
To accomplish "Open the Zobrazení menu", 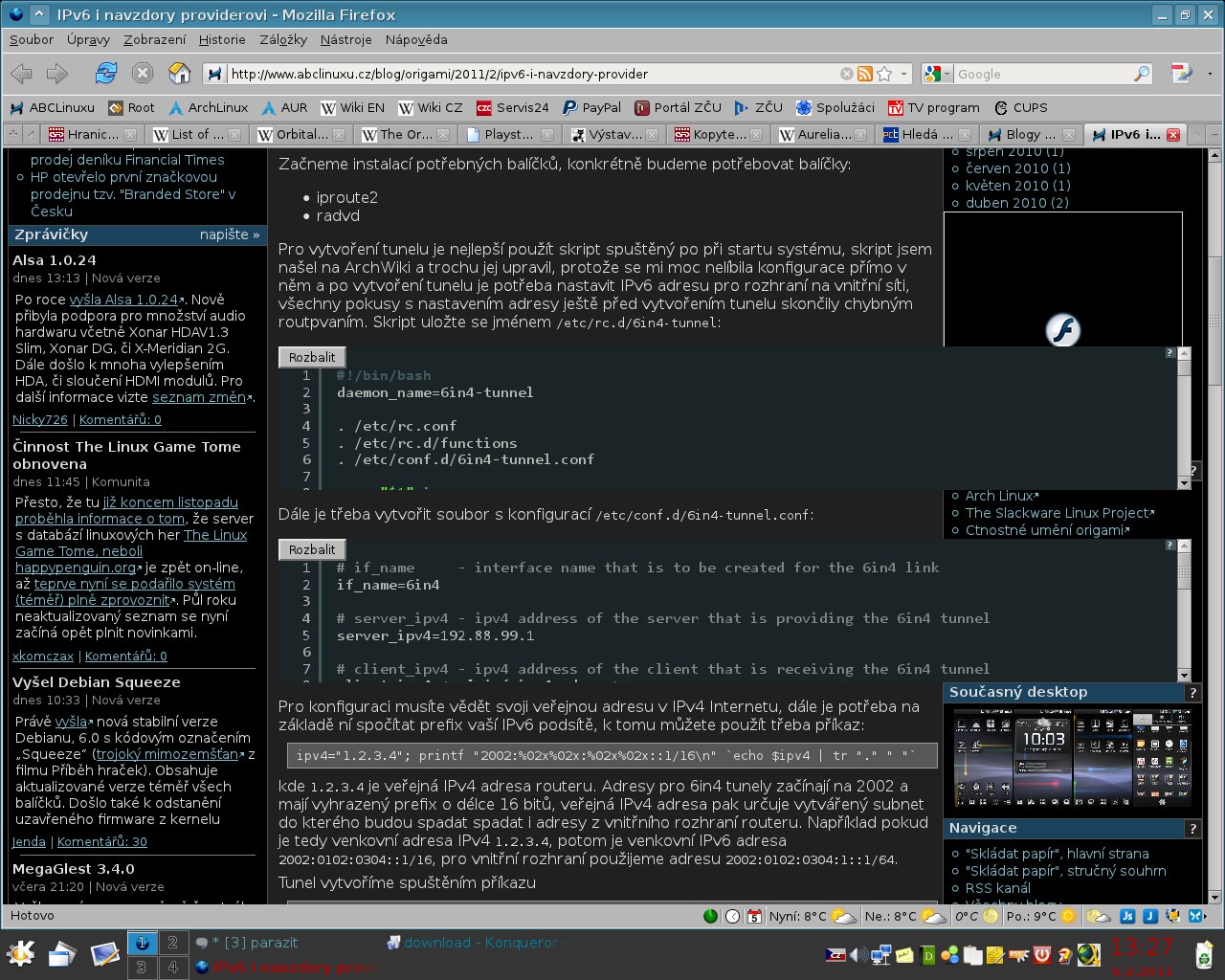I will point(155,40).
